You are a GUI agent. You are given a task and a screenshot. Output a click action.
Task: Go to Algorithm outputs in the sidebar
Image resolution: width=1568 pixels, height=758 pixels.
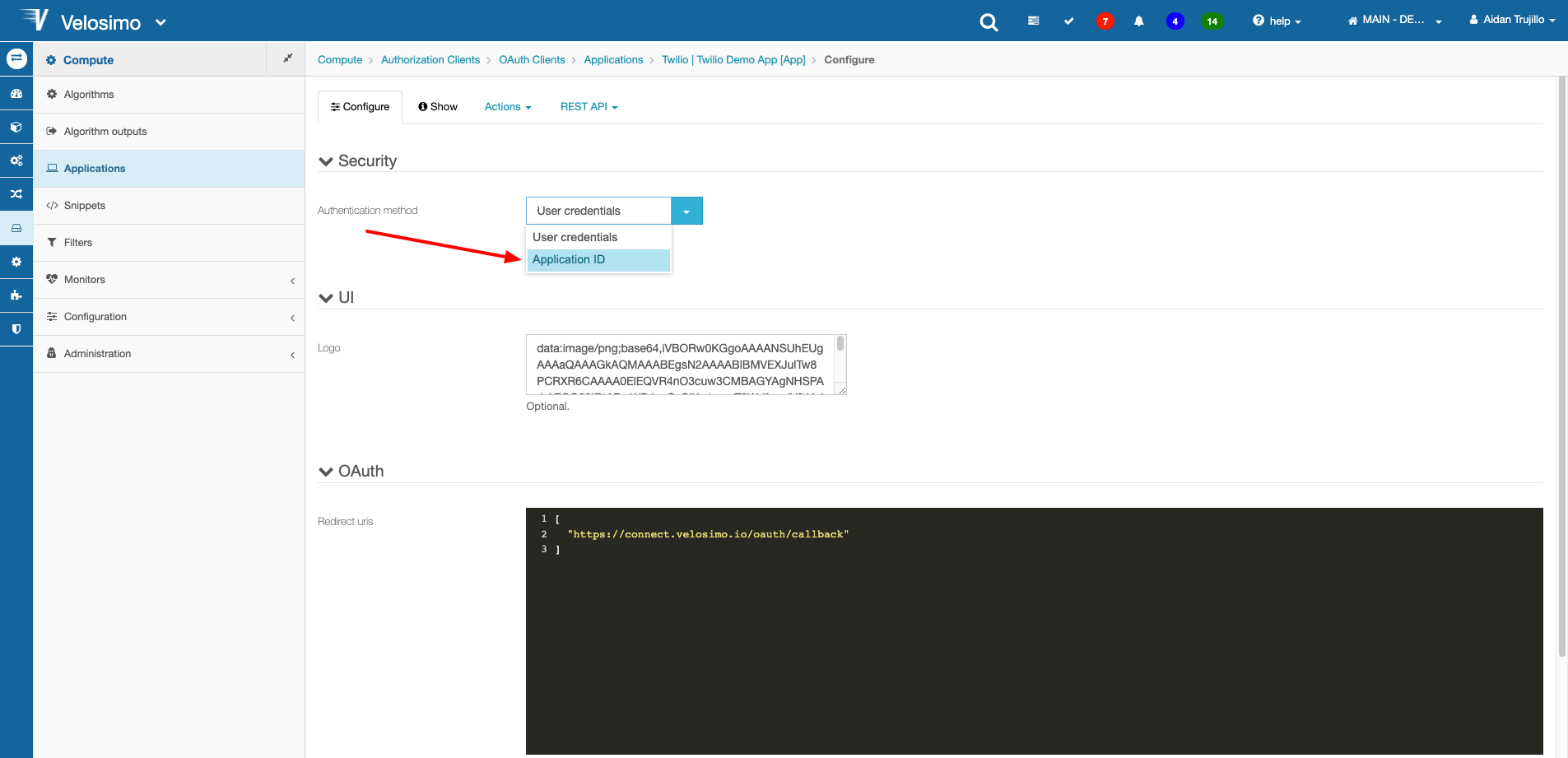tap(169, 132)
